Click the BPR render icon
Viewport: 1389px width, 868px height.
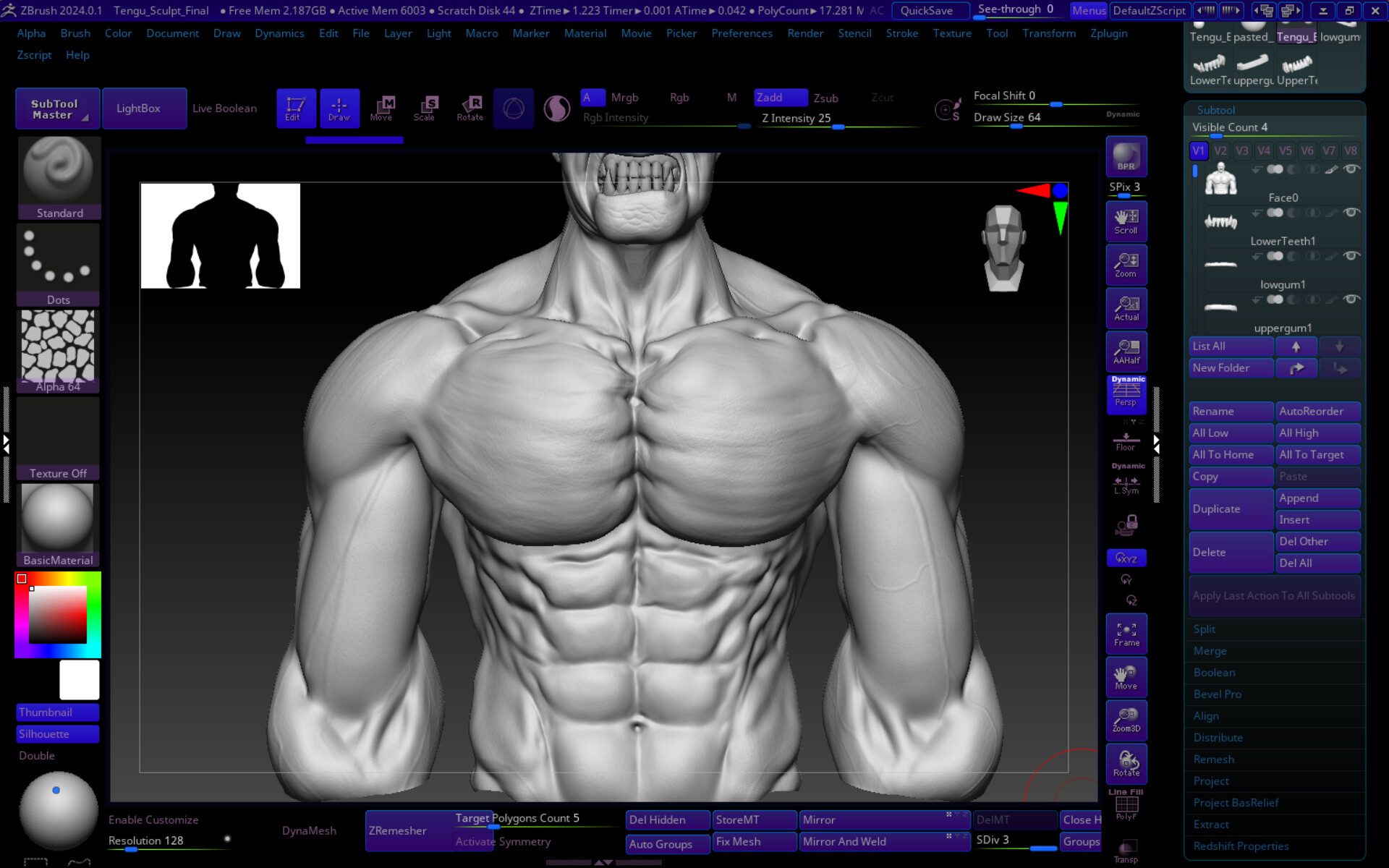(x=1126, y=156)
